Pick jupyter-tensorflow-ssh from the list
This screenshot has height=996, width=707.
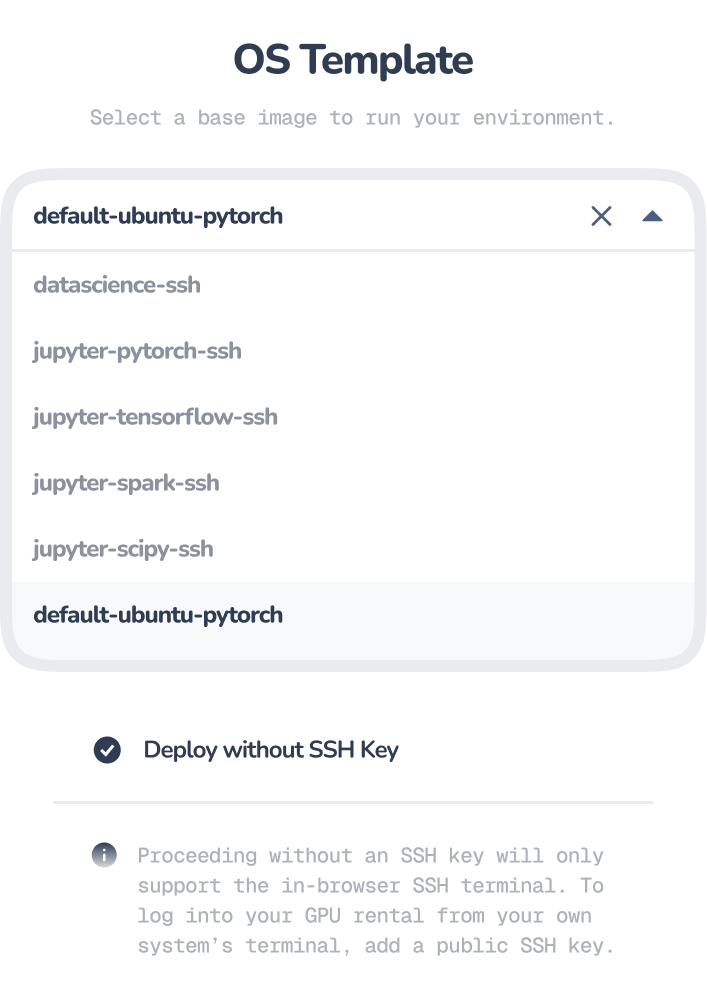point(155,417)
